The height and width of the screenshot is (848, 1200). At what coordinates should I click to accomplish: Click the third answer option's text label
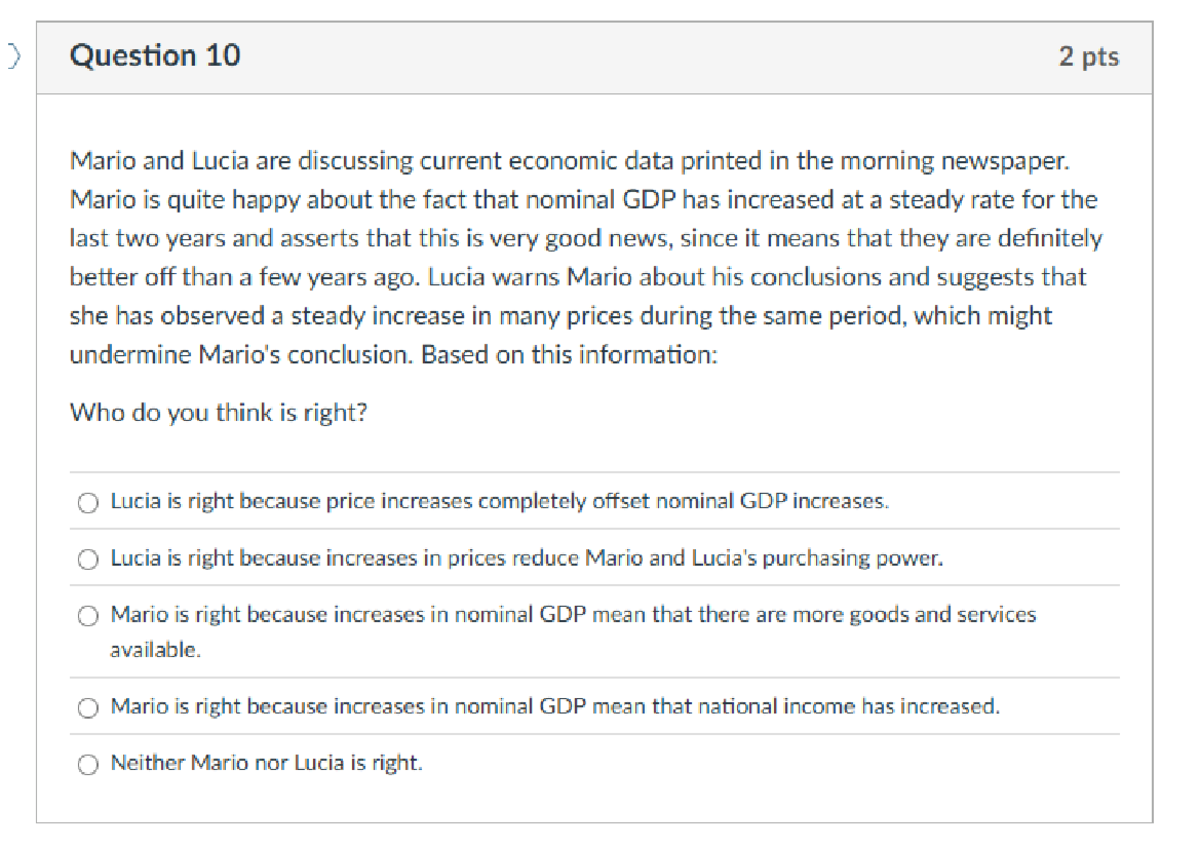click(570, 615)
